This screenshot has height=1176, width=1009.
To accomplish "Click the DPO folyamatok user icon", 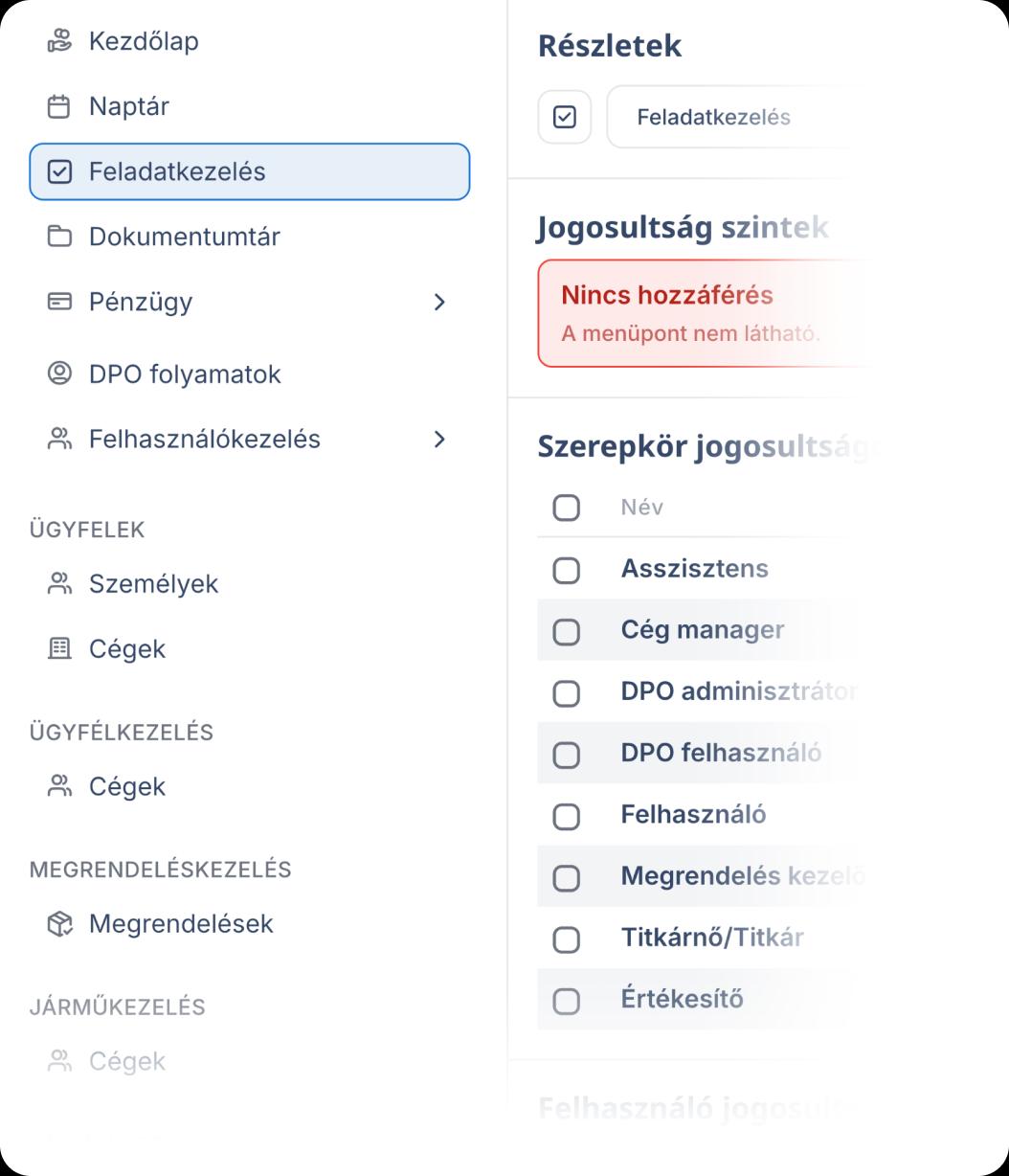I will pyautogui.click(x=59, y=373).
